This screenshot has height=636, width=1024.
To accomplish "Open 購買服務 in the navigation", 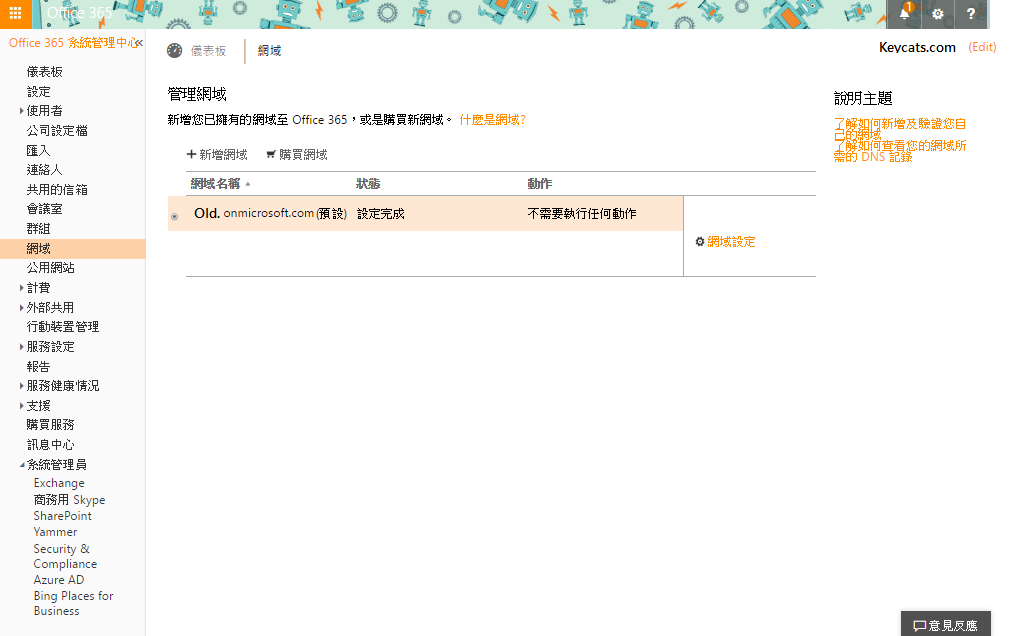I will pos(50,425).
